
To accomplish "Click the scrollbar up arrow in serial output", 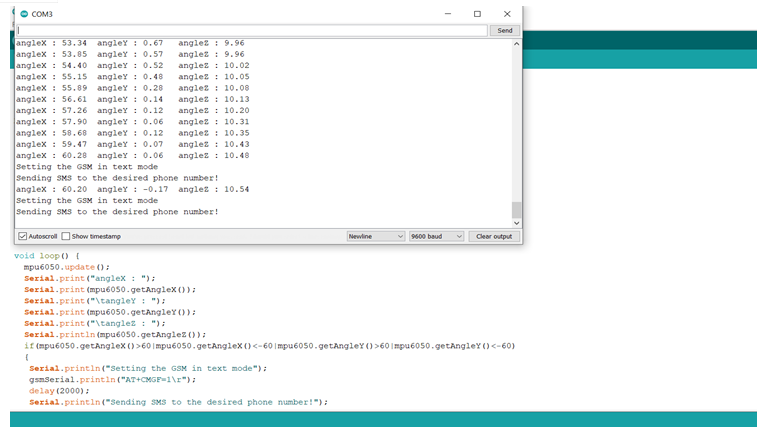I will [516, 44].
